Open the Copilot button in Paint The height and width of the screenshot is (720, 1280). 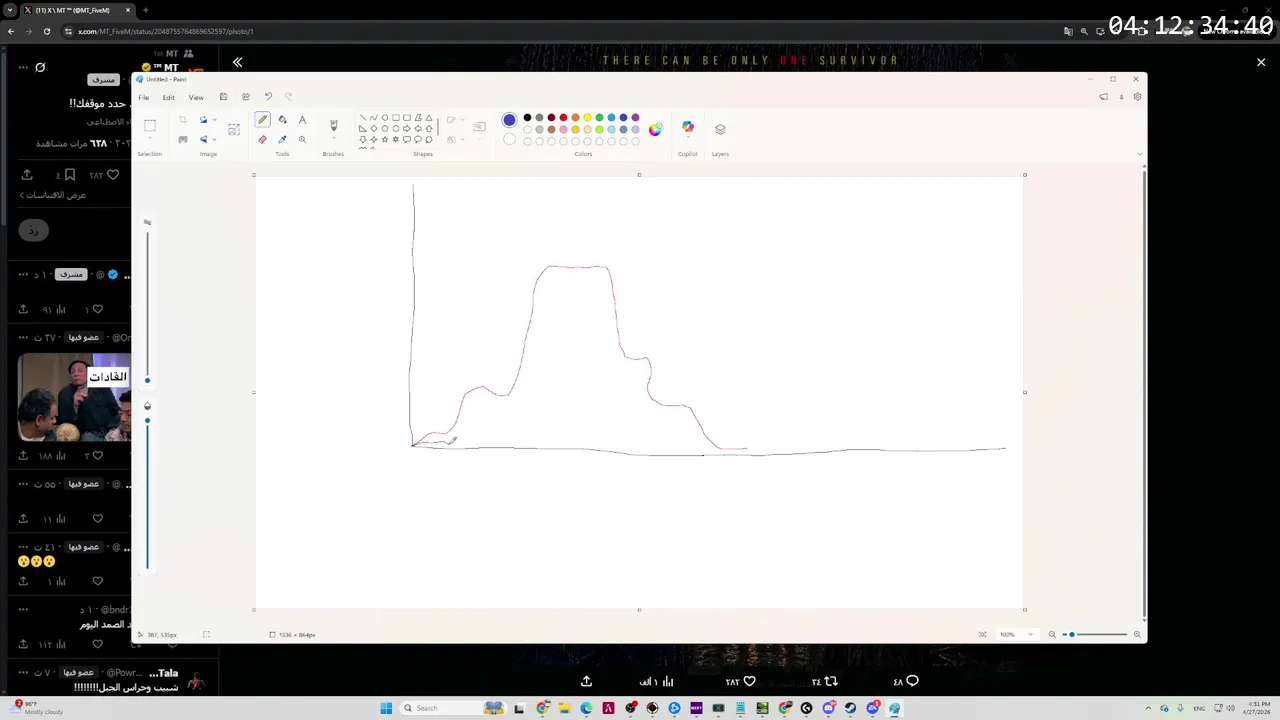point(688,127)
